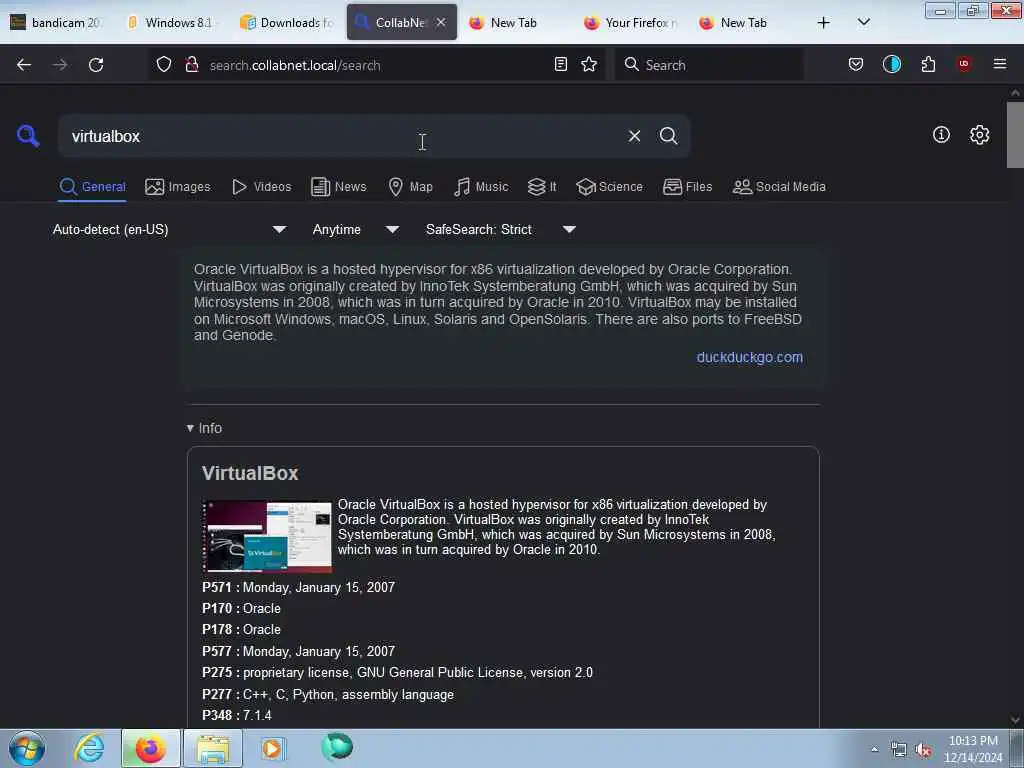Open the tracking protection shield icon
The width and height of the screenshot is (1024, 768).
pyautogui.click(x=164, y=64)
